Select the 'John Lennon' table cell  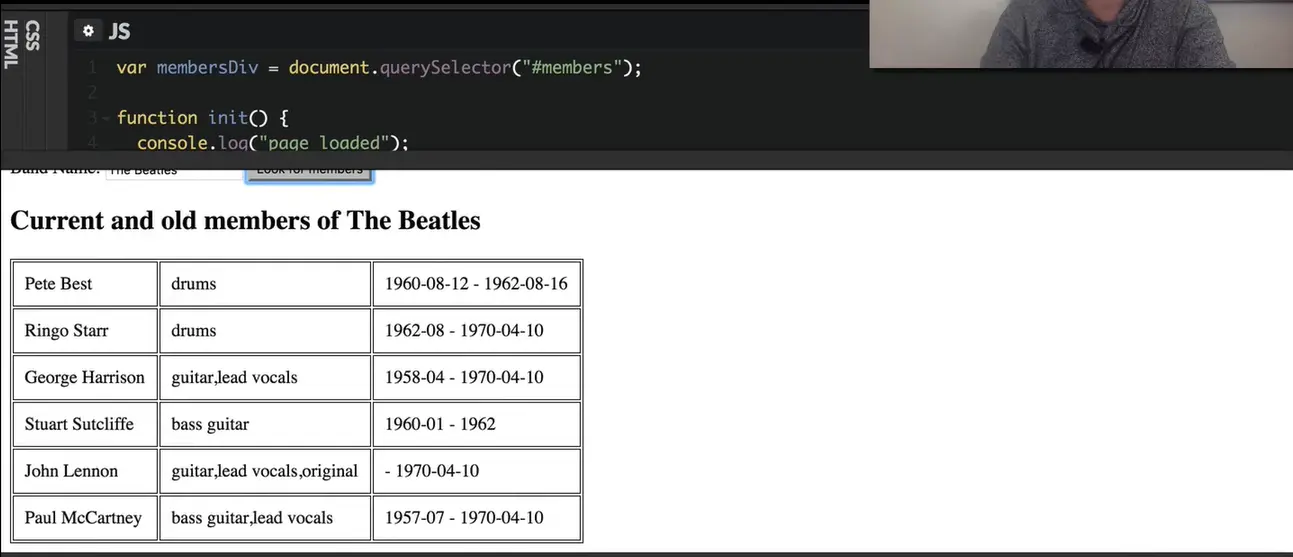pyautogui.click(x=85, y=471)
